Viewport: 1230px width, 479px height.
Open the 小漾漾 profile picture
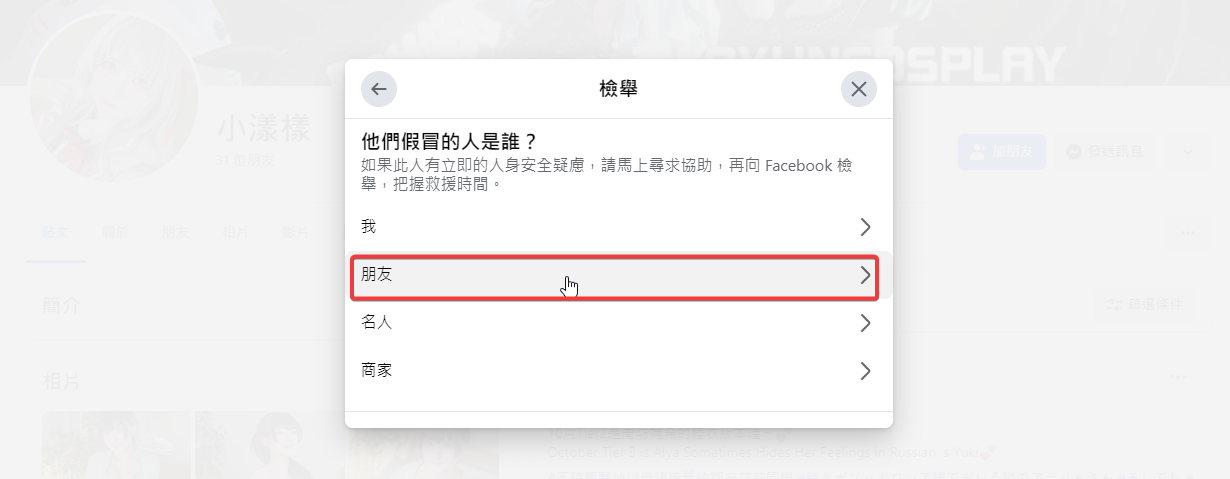[105, 110]
